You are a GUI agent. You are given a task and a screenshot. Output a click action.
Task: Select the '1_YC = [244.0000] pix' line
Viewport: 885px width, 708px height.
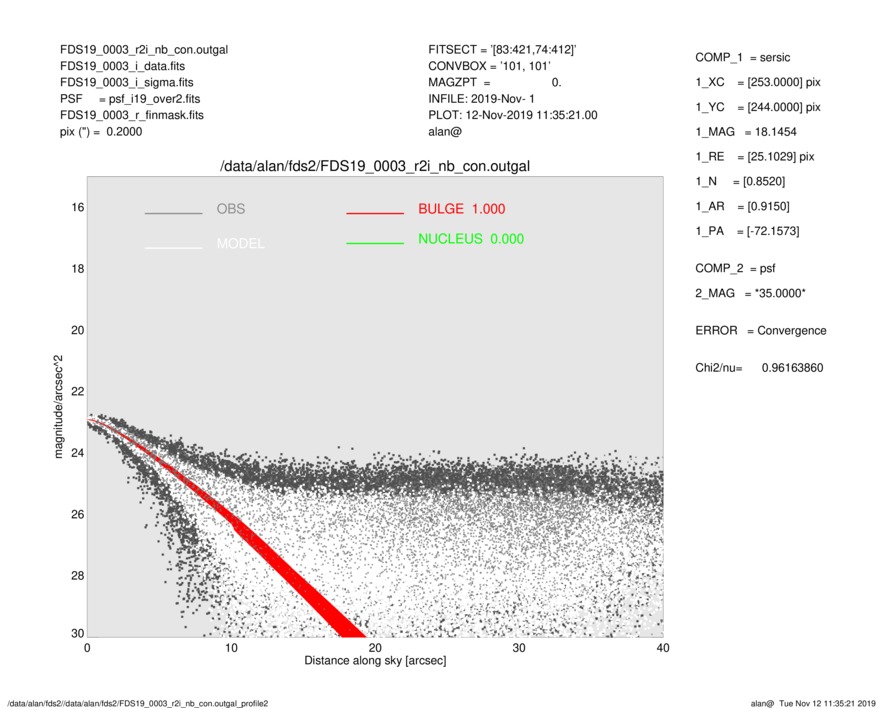758,107
